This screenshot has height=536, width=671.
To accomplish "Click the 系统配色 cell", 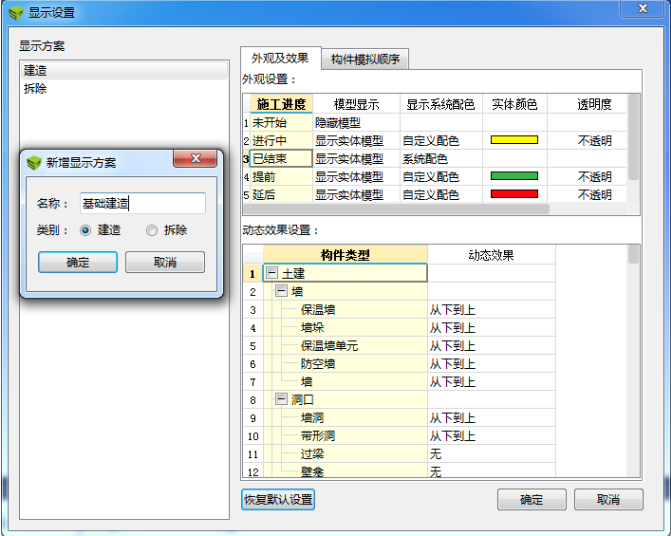I will click(x=441, y=159).
